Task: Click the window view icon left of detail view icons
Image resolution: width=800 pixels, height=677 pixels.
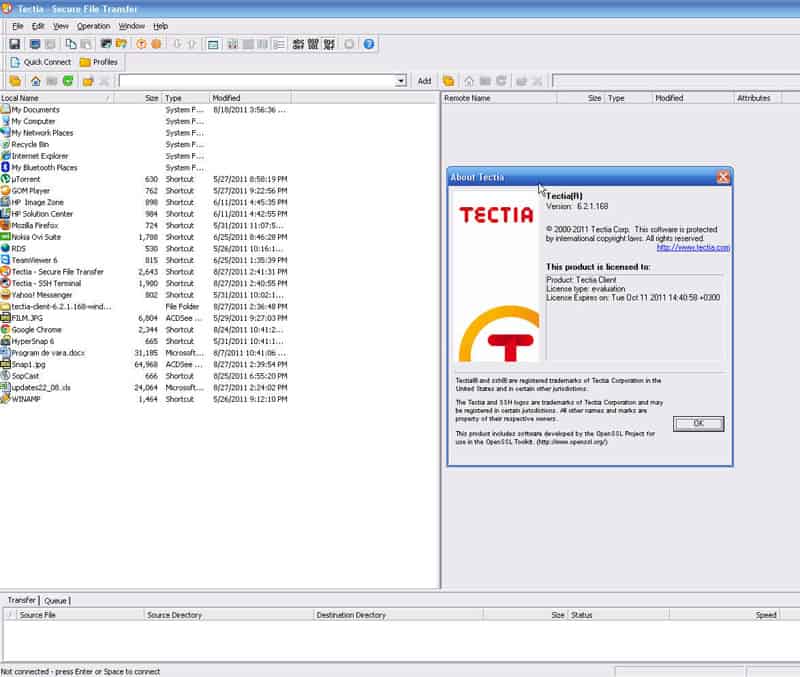Action: [213, 44]
